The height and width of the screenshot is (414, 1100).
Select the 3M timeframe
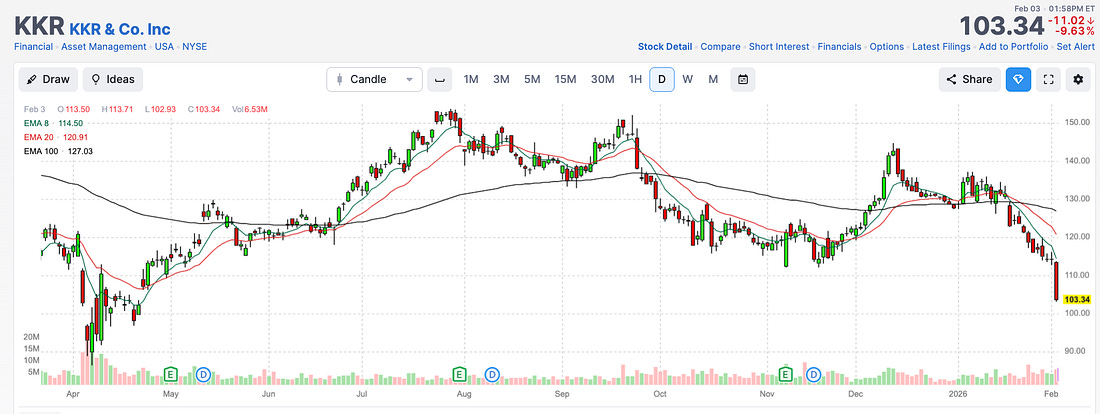point(501,79)
